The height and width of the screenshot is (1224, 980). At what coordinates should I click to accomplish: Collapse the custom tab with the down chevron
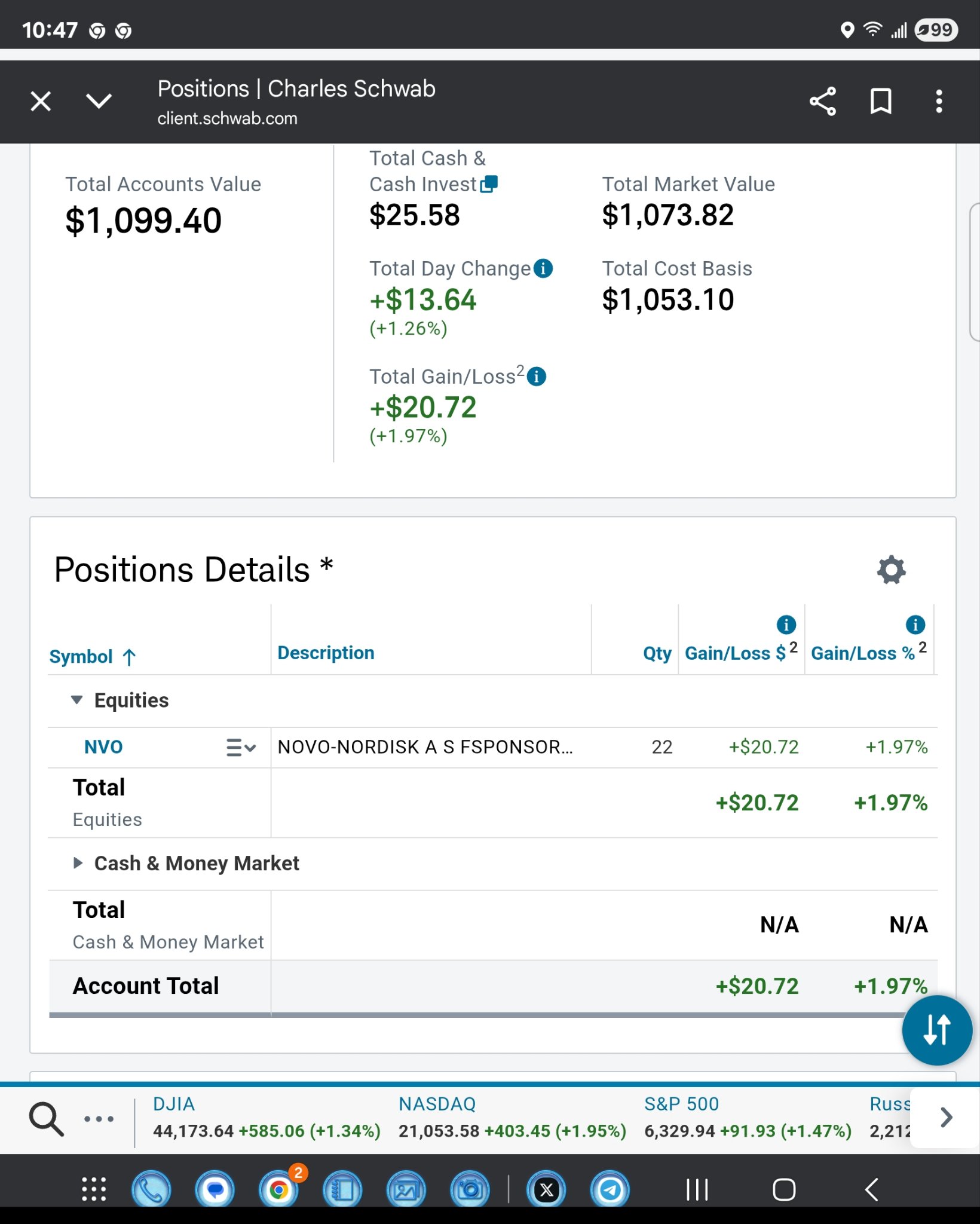pyautogui.click(x=99, y=101)
